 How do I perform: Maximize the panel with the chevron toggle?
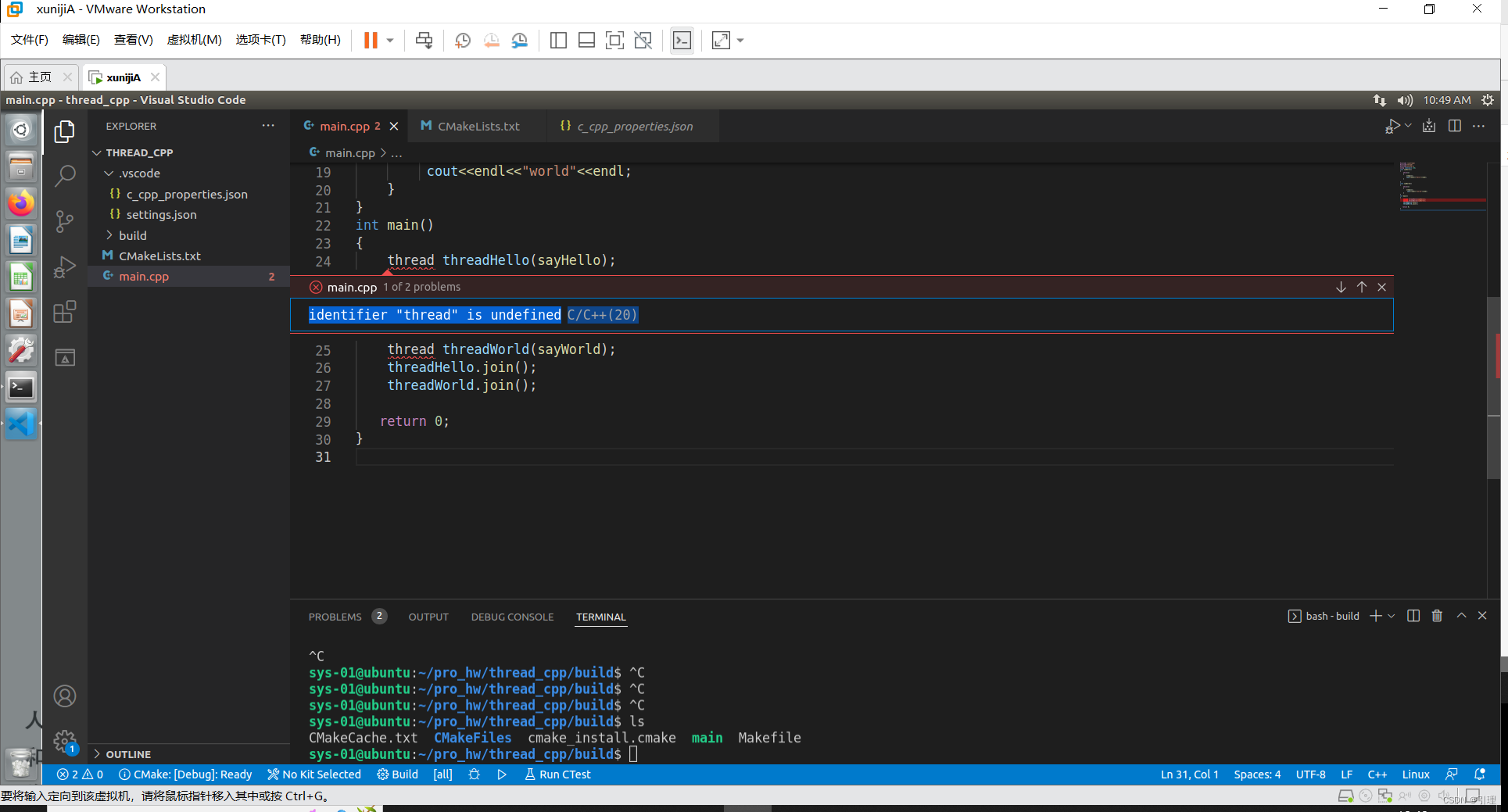(1461, 615)
